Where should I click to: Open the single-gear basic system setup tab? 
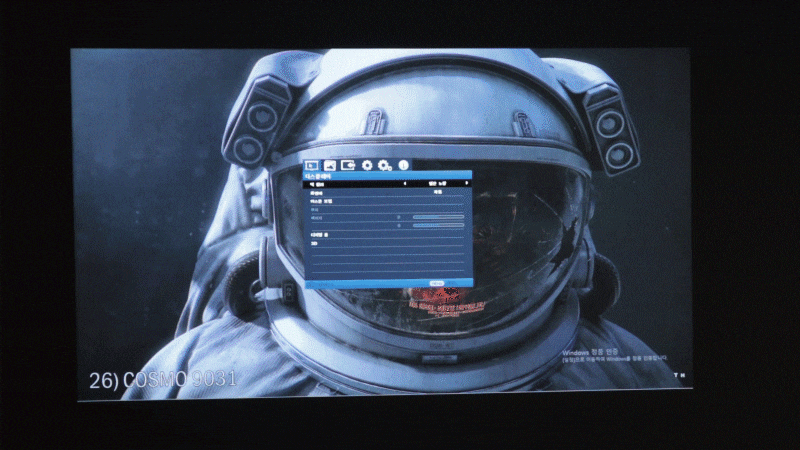367,165
